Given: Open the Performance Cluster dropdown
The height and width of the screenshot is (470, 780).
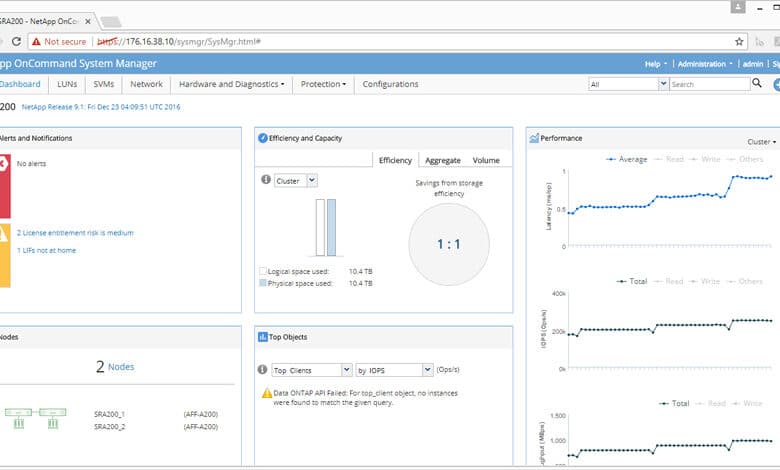Looking at the screenshot, I should click(761, 142).
